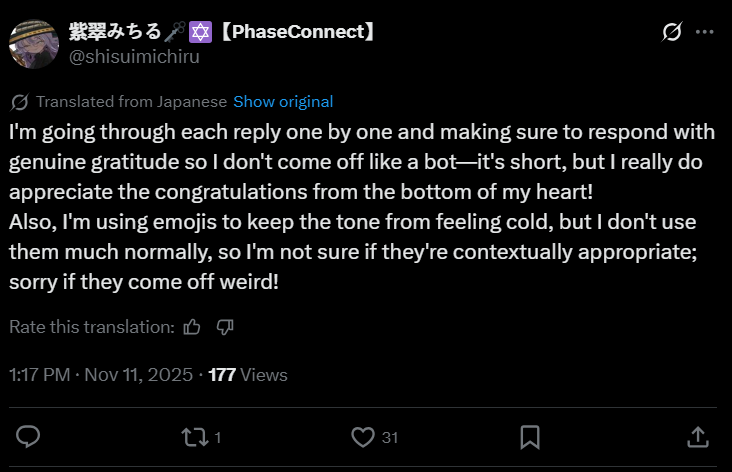Click the reply speech bubble icon
This screenshot has height=472, width=732.
tap(30, 437)
